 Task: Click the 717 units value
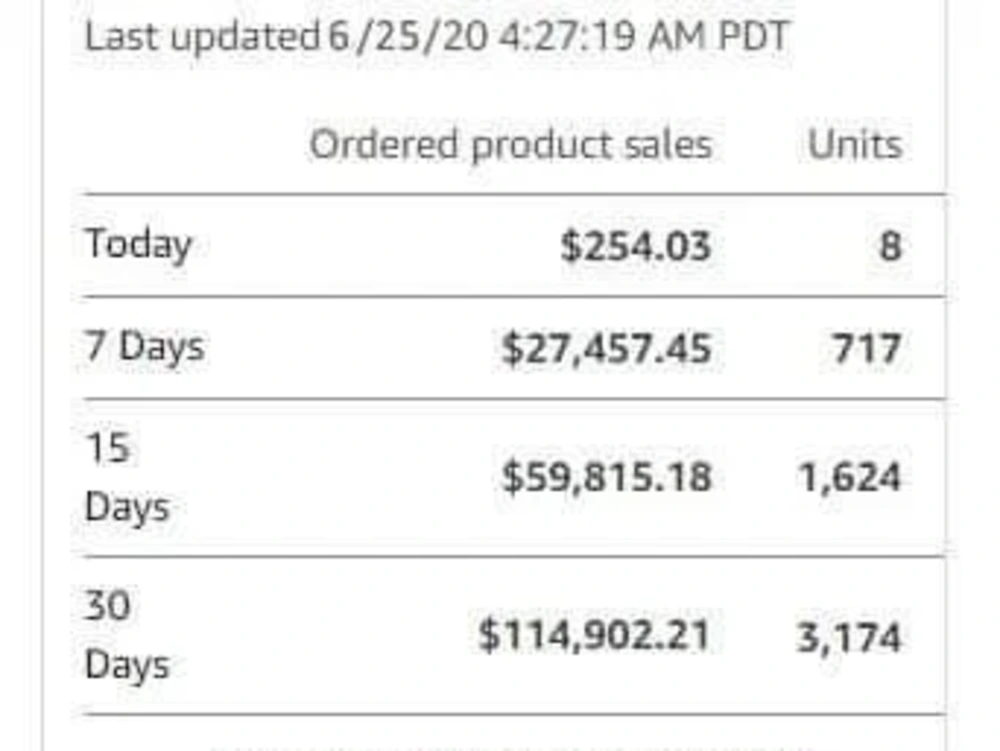click(866, 349)
